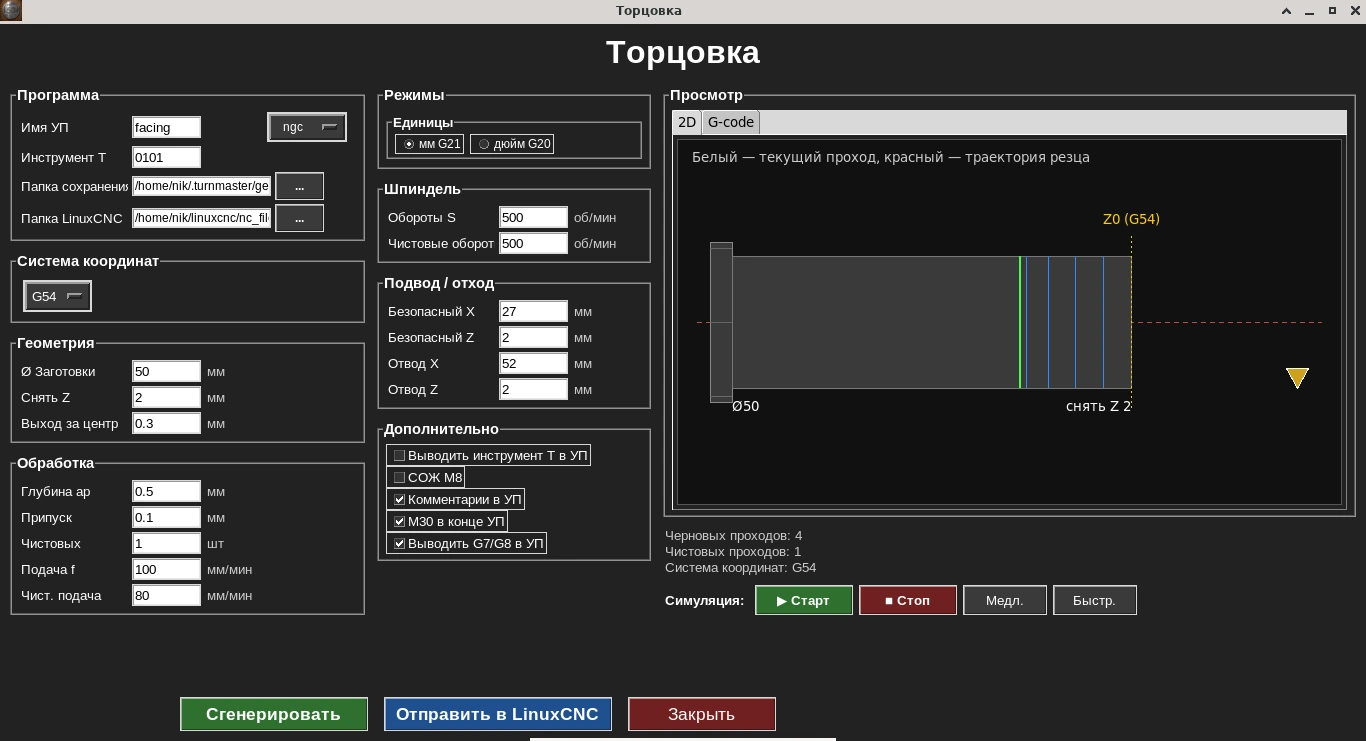The height and width of the screenshot is (741, 1366).
Task: Click the Глубина ap input field
Action: tap(167, 491)
